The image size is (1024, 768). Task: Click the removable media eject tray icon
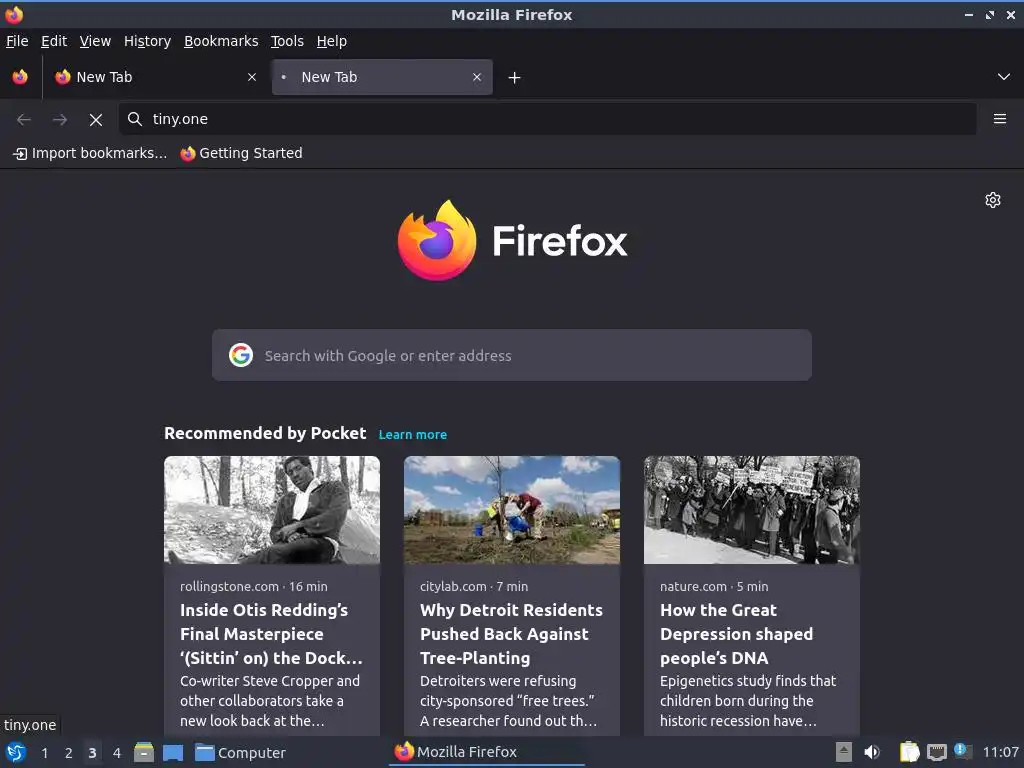(x=844, y=752)
